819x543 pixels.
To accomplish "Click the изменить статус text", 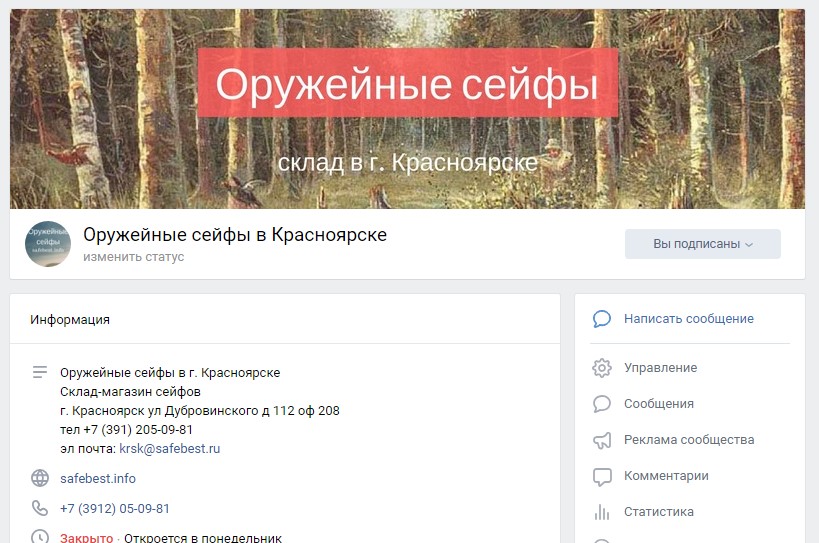I will (134, 257).
